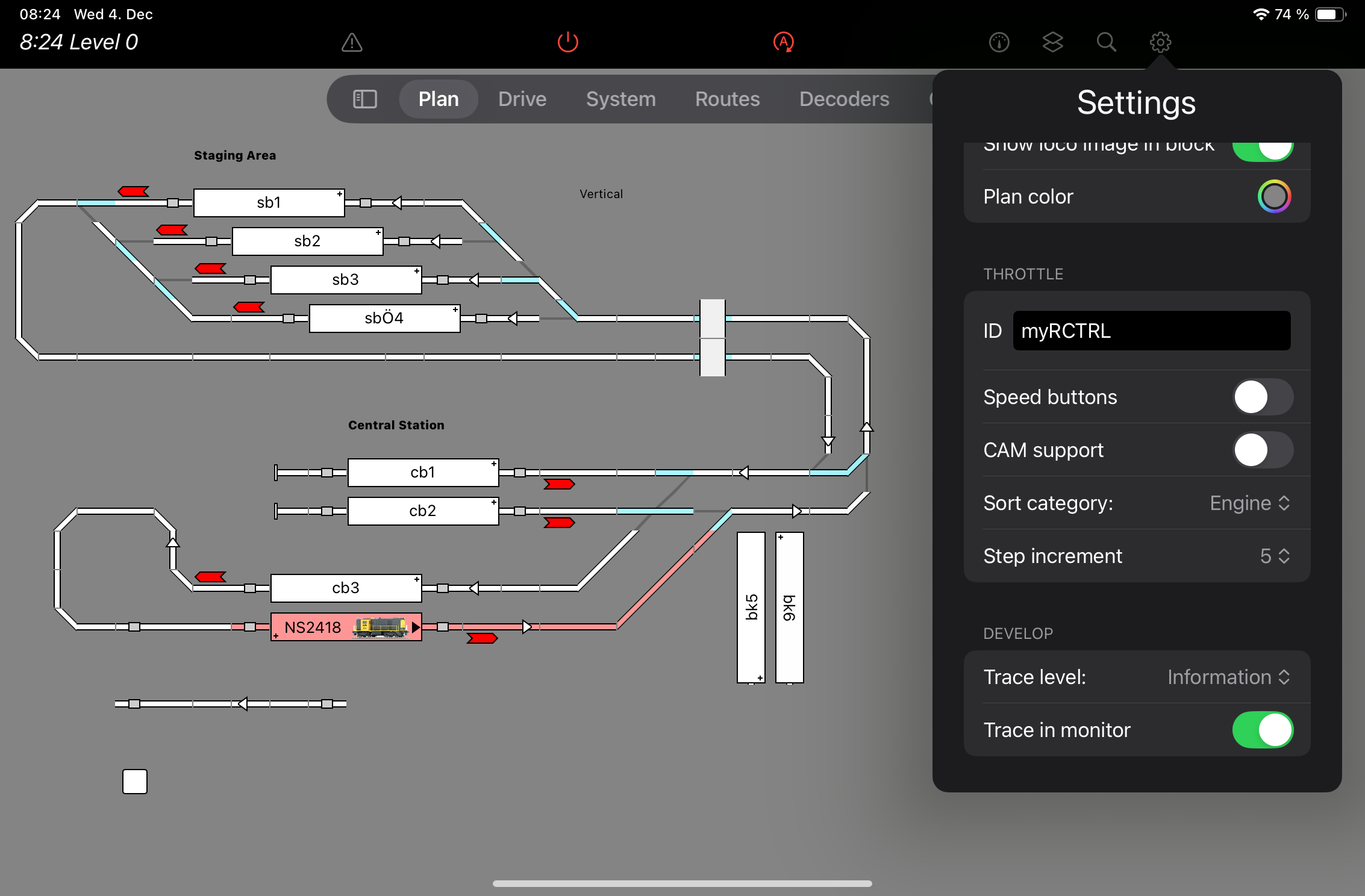Tap the red power button icon
The height and width of the screenshot is (896, 1365).
pos(567,42)
